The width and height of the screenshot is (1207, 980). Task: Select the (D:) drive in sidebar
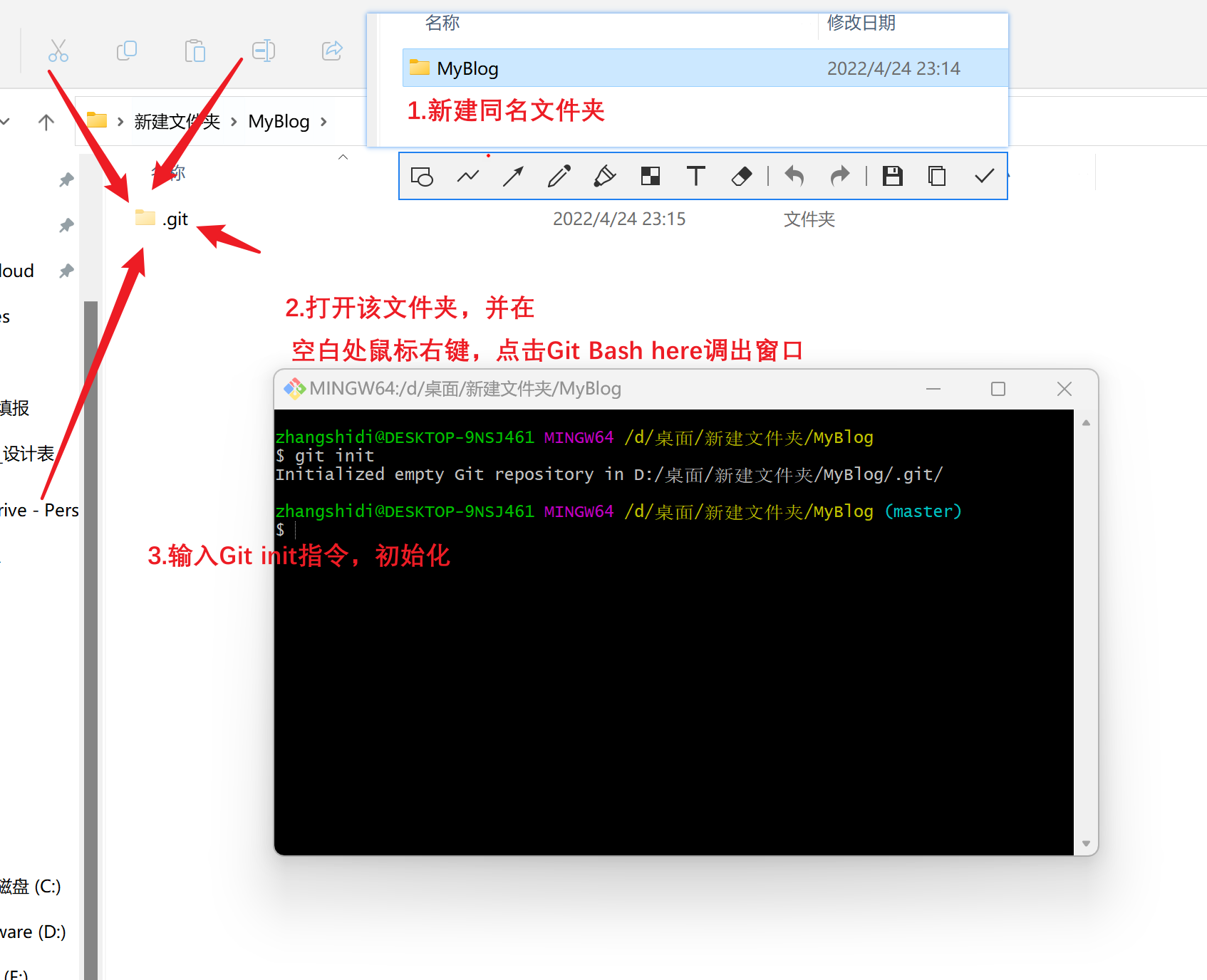click(x=33, y=932)
